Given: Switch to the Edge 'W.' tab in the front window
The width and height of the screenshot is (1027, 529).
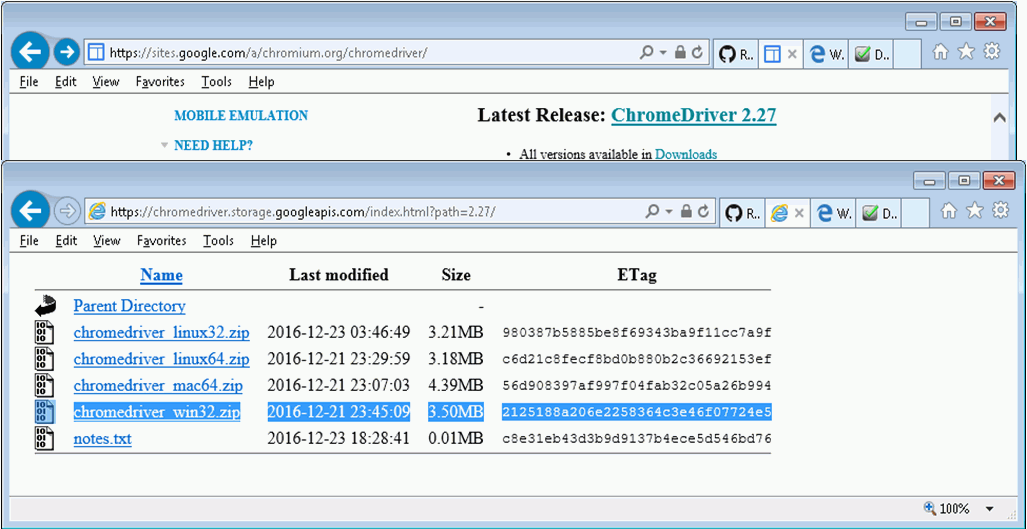Looking at the screenshot, I should click(831, 212).
